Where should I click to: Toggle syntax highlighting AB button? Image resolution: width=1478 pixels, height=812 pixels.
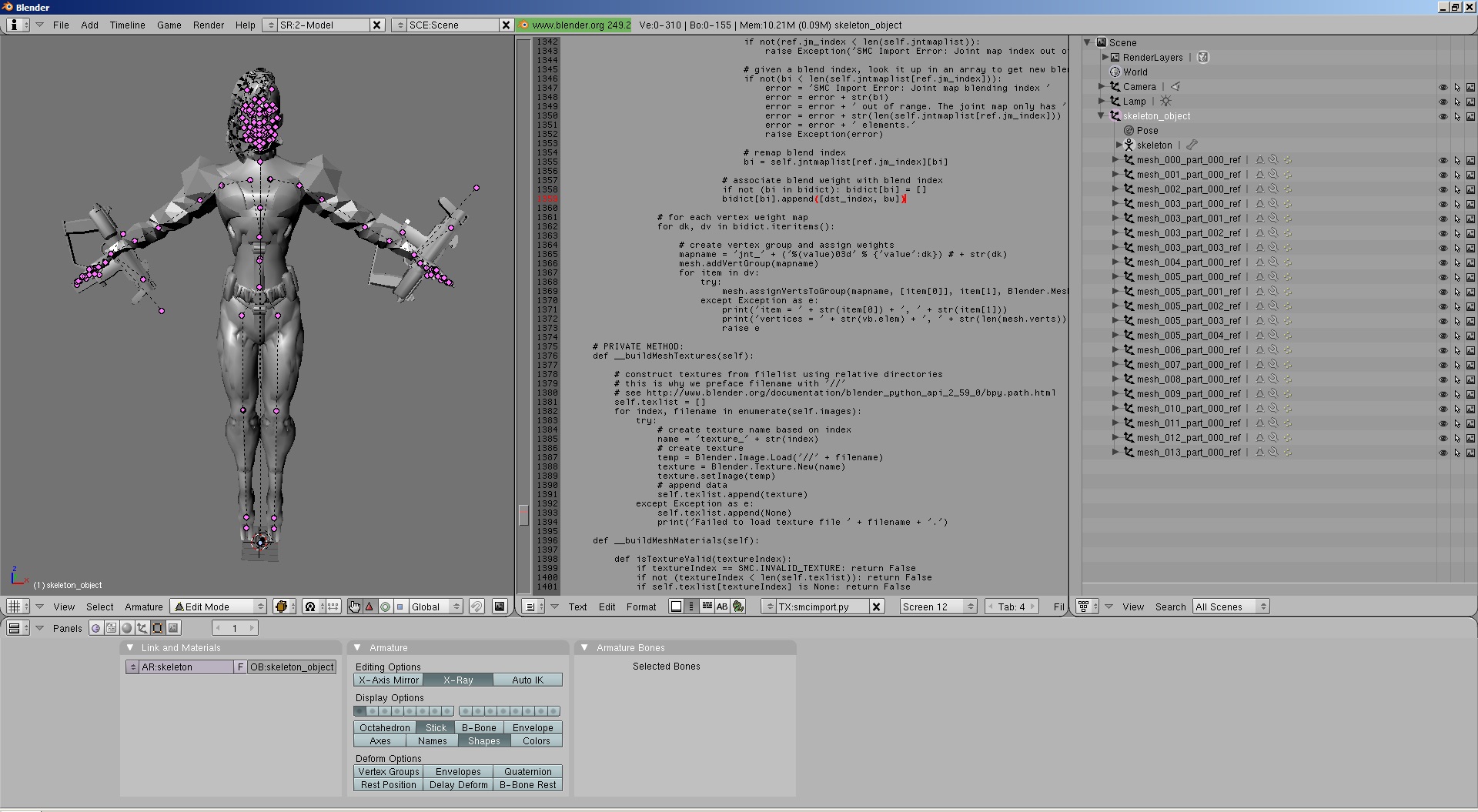722,606
